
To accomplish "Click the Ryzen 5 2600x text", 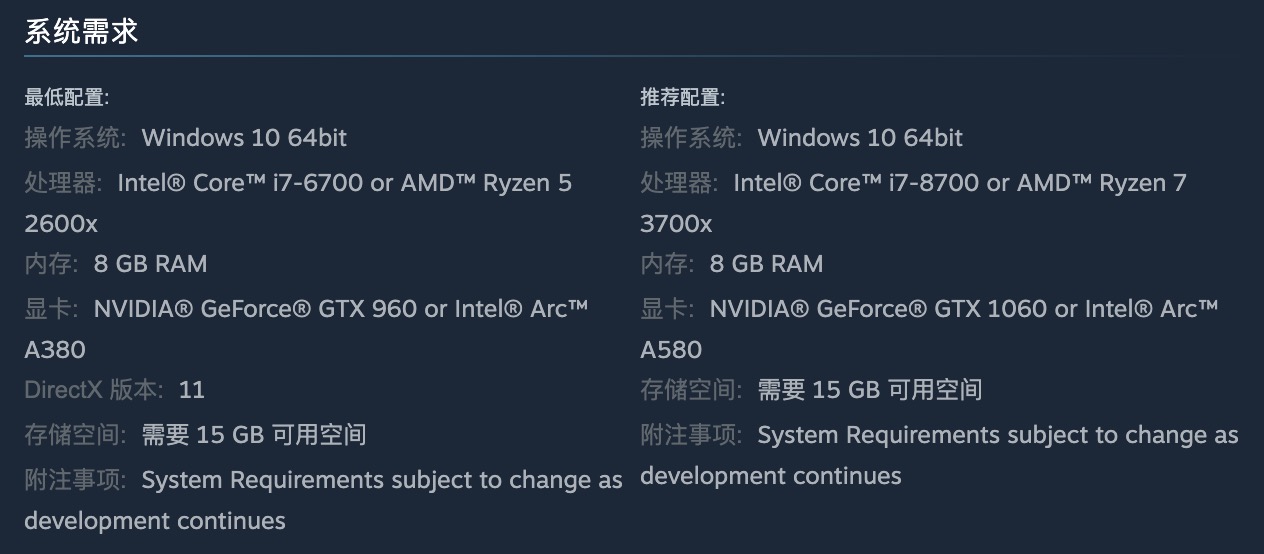I will (298, 203).
